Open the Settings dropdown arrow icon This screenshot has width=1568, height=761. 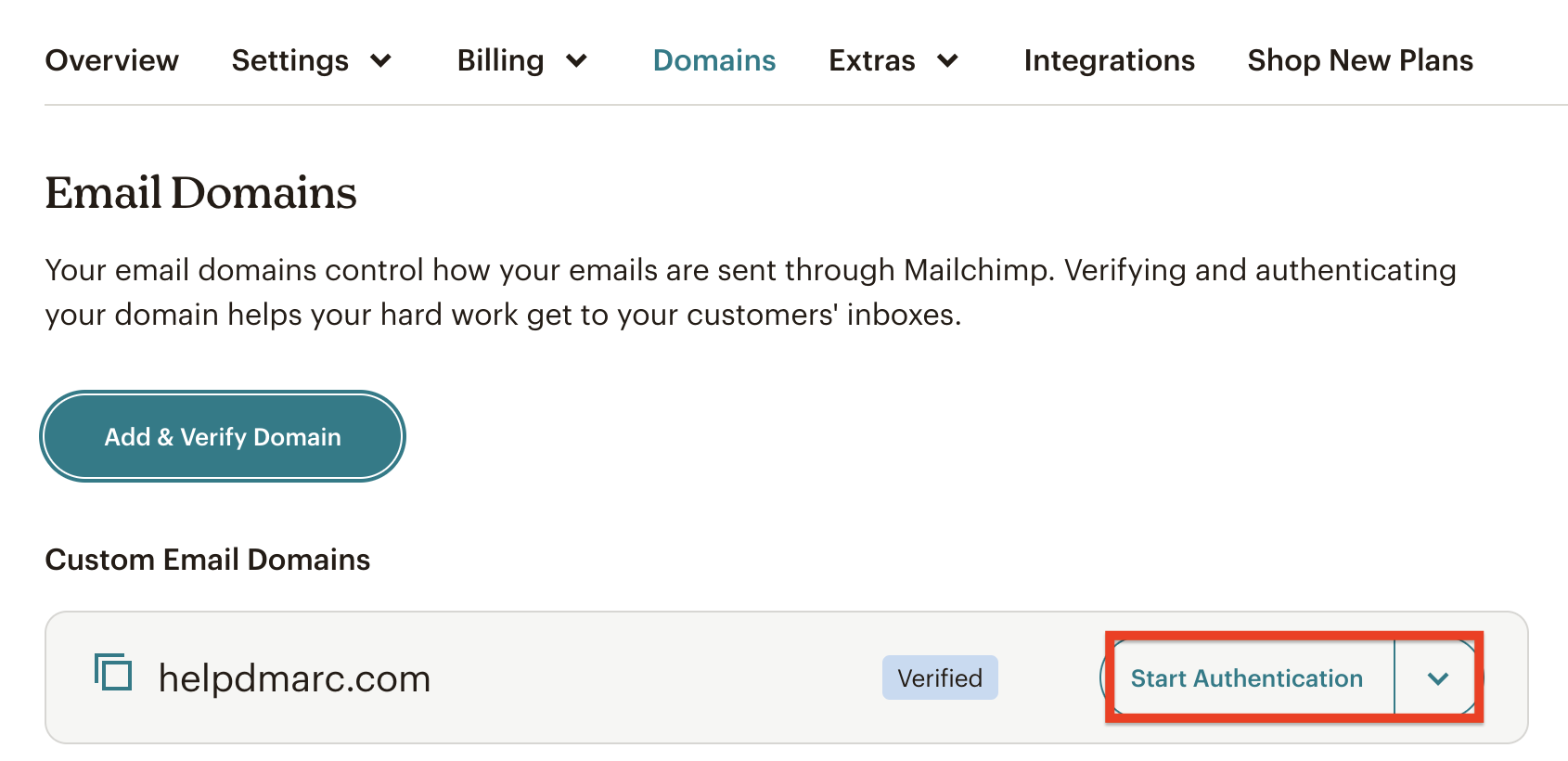tap(380, 61)
